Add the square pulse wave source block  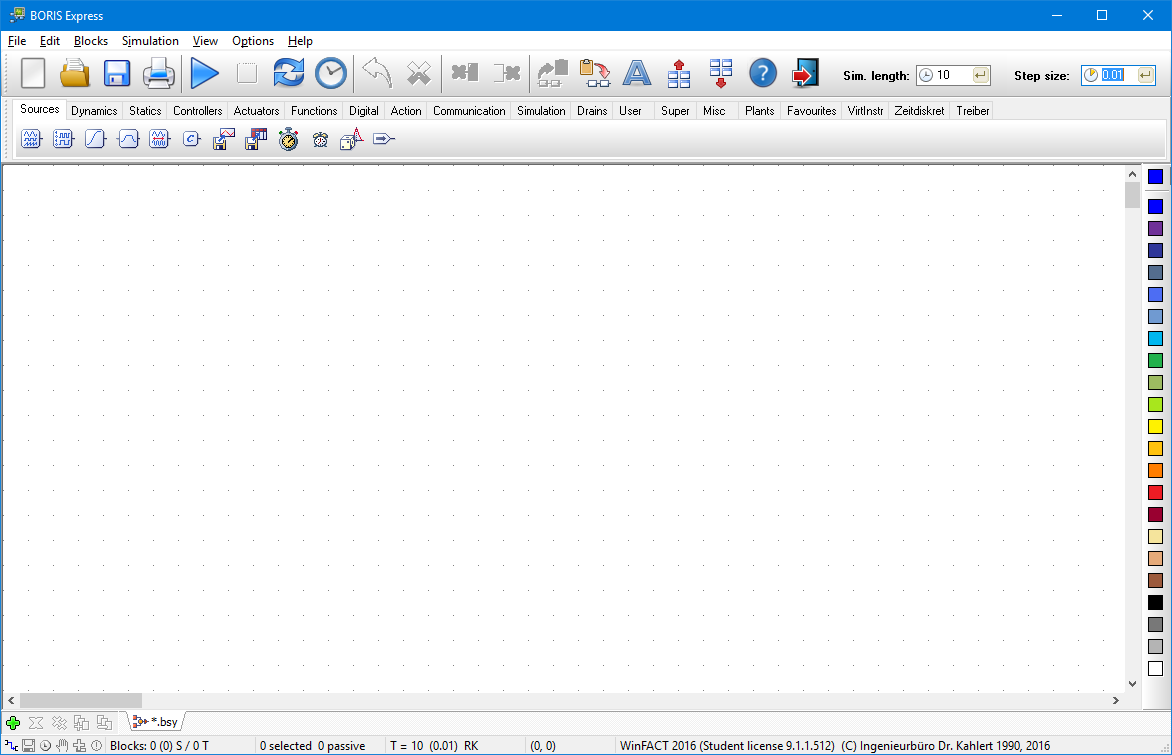click(63, 139)
